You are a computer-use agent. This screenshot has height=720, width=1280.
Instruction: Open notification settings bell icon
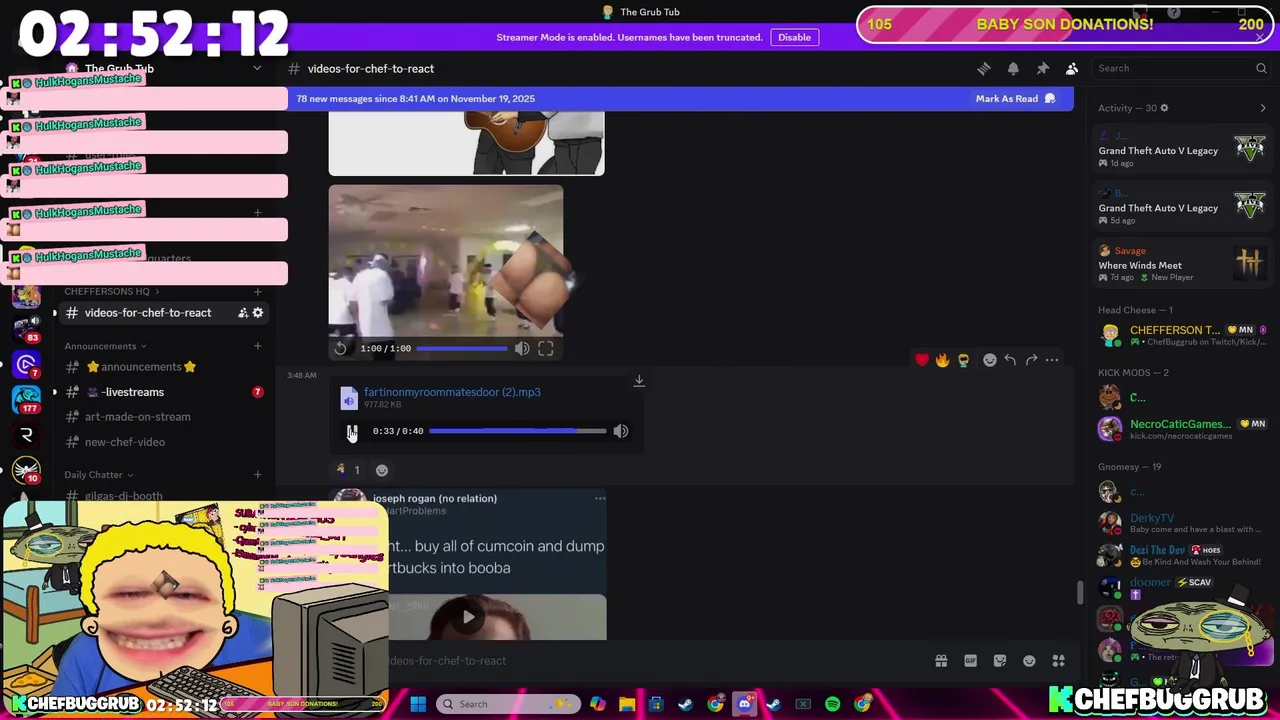point(1013,68)
